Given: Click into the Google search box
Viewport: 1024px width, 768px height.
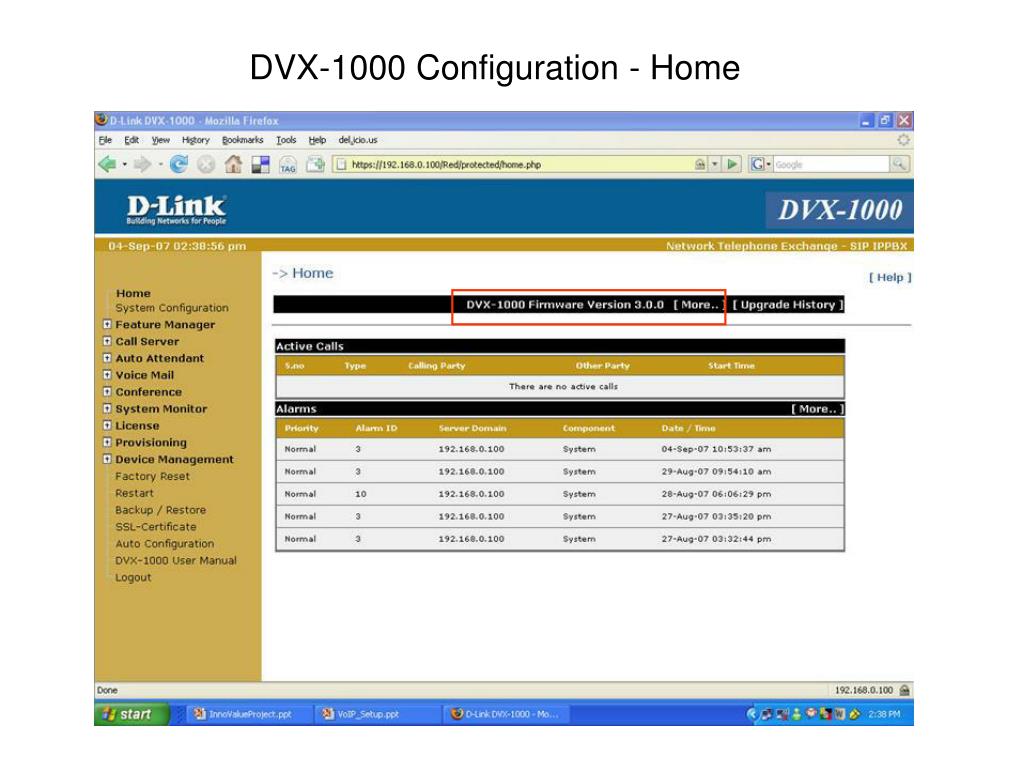Looking at the screenshot, I should coord(831,165).
